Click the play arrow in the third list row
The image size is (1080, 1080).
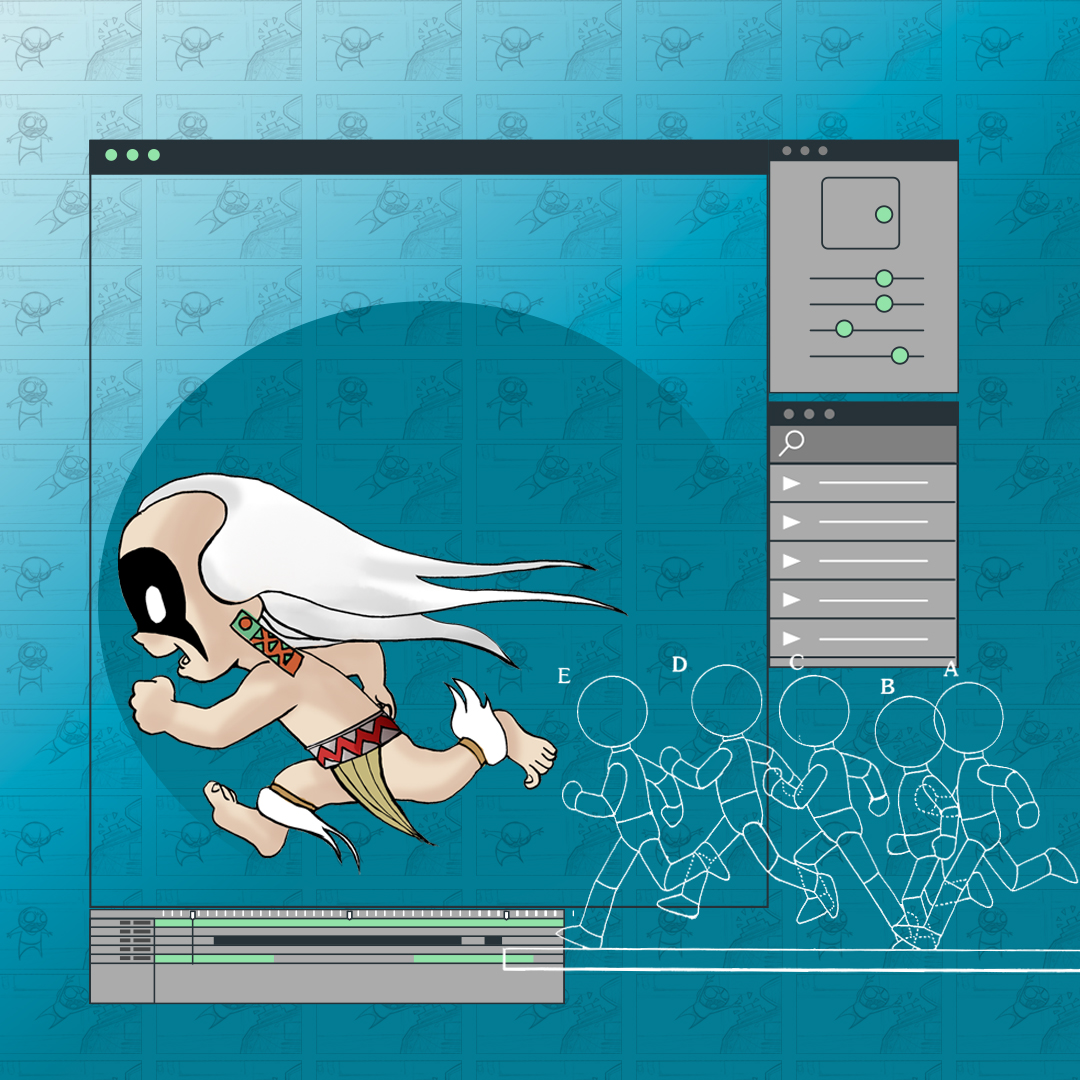tap(791, 561)
